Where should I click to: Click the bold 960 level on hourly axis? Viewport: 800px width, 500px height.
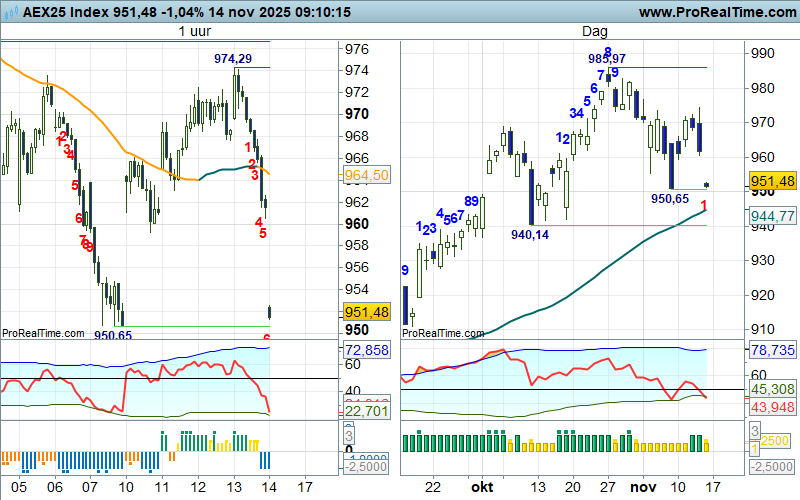(357, 224)
